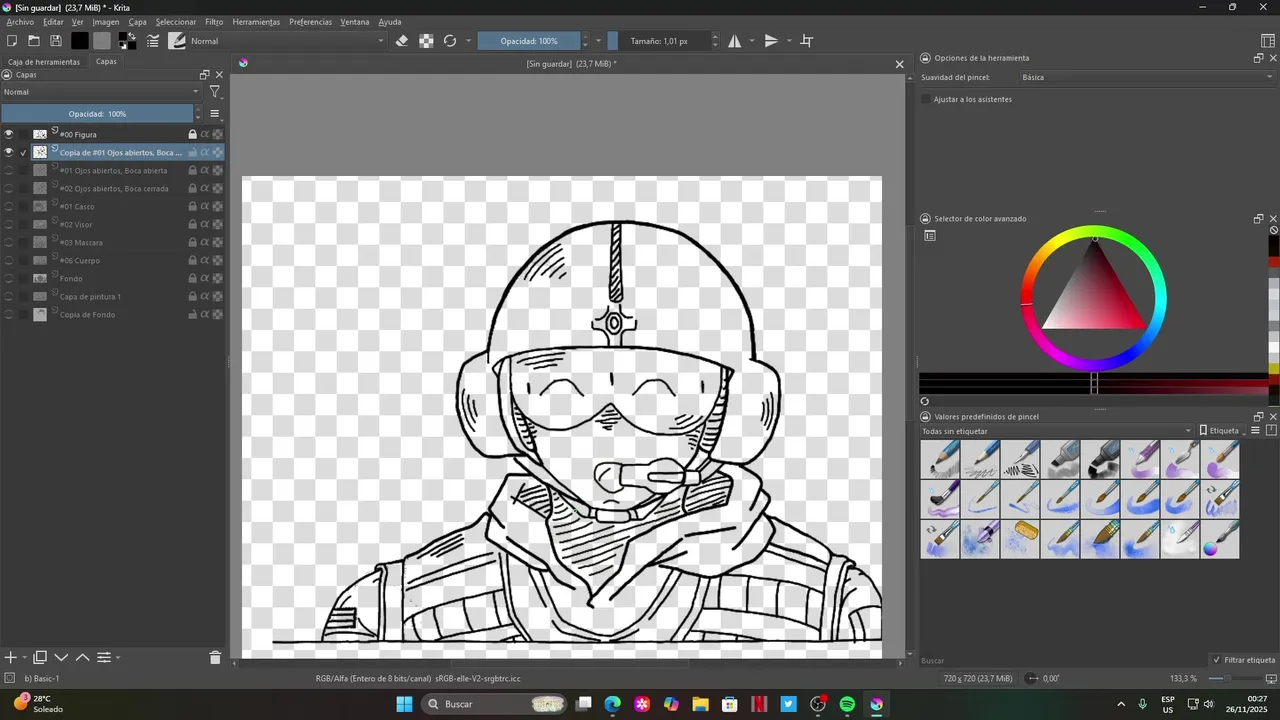
Task: Toggle the Filtrar etiqueta checkbox
Action: [1216, 660]
